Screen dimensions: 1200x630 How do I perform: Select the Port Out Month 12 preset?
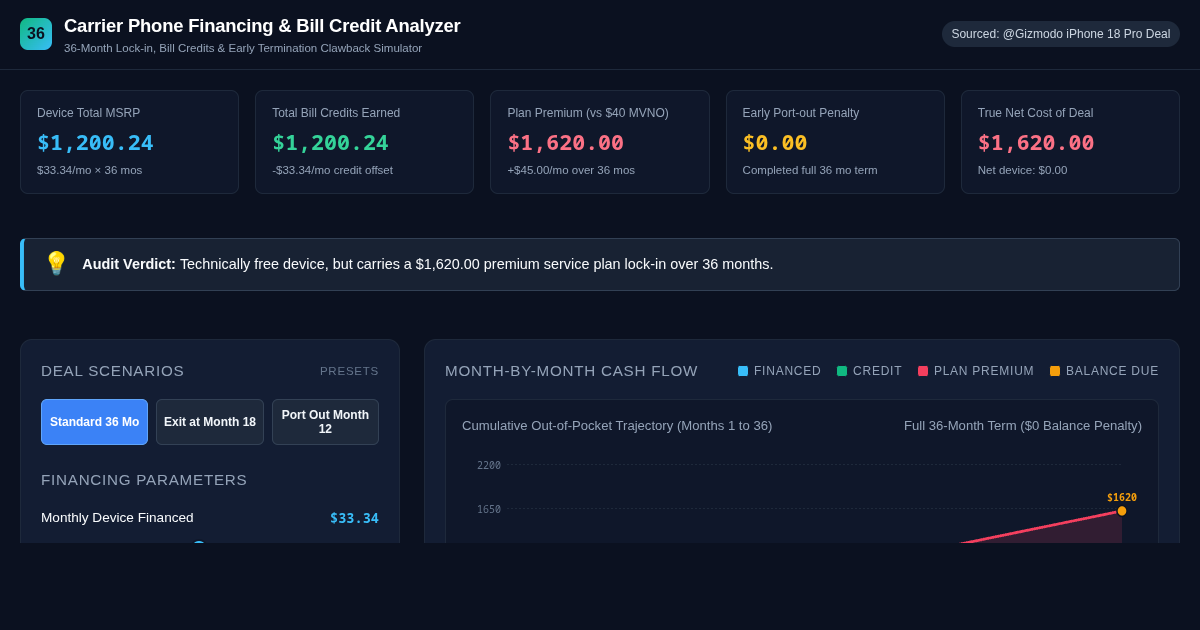tap(325, 422)
